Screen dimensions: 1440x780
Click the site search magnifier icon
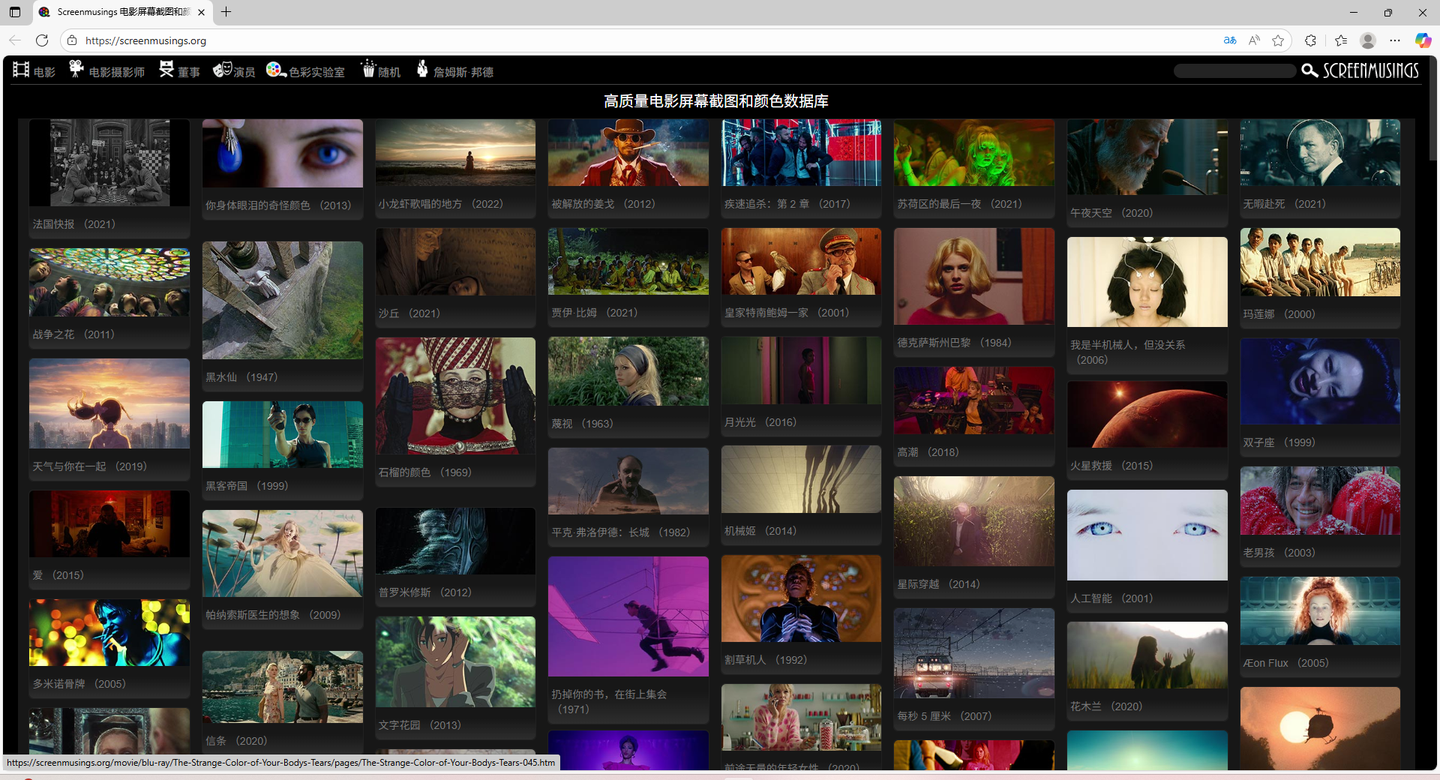[x=1309, y=70]
